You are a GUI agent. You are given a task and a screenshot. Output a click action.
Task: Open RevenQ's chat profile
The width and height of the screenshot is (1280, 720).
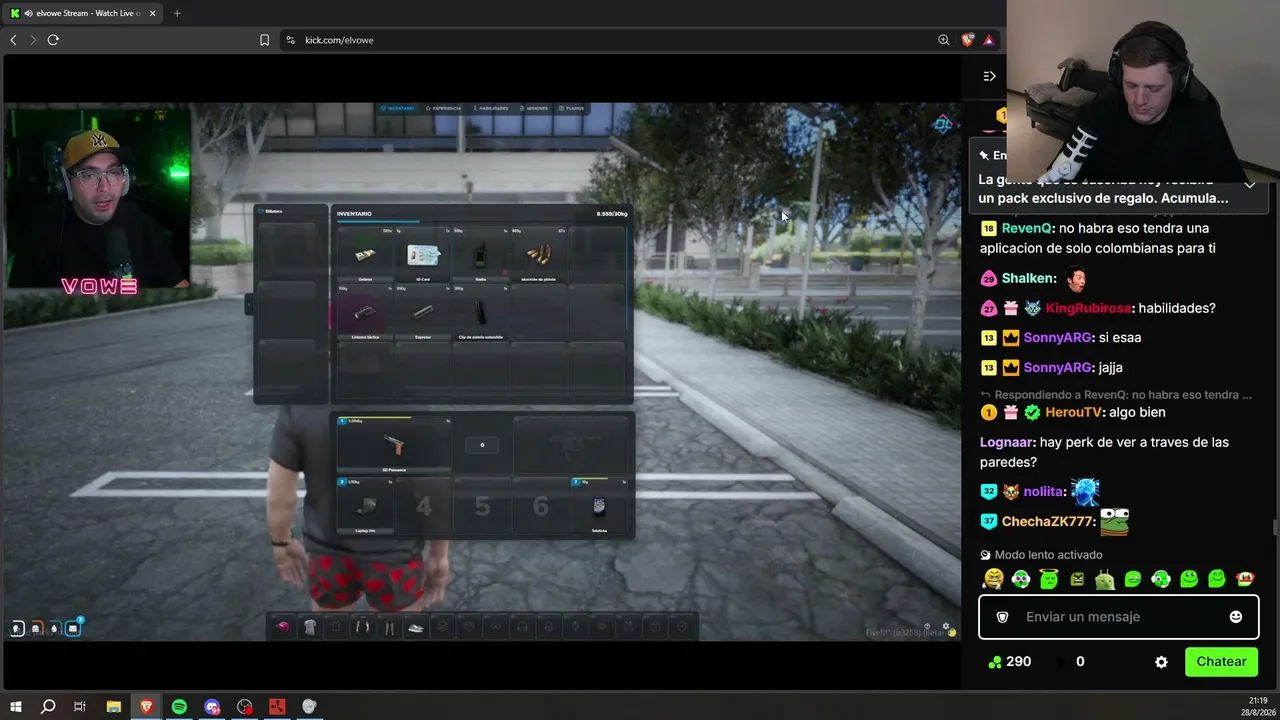(x=1025, y=228)
